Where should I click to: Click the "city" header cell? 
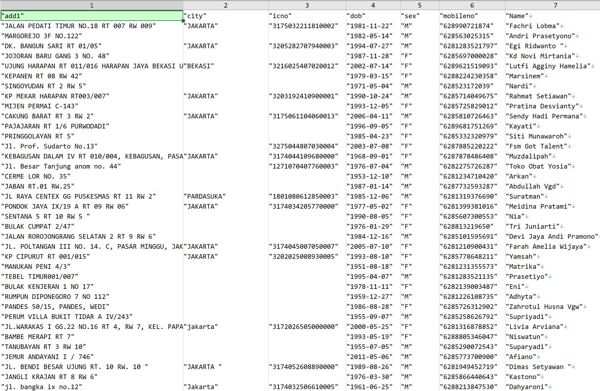click(x=226, y=16)
